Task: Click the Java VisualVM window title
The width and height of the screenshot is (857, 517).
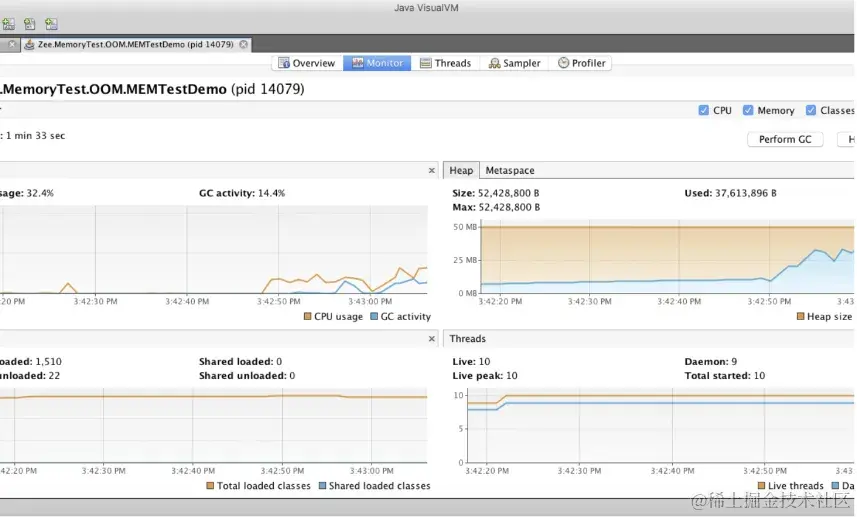Action: pos(426,8)
